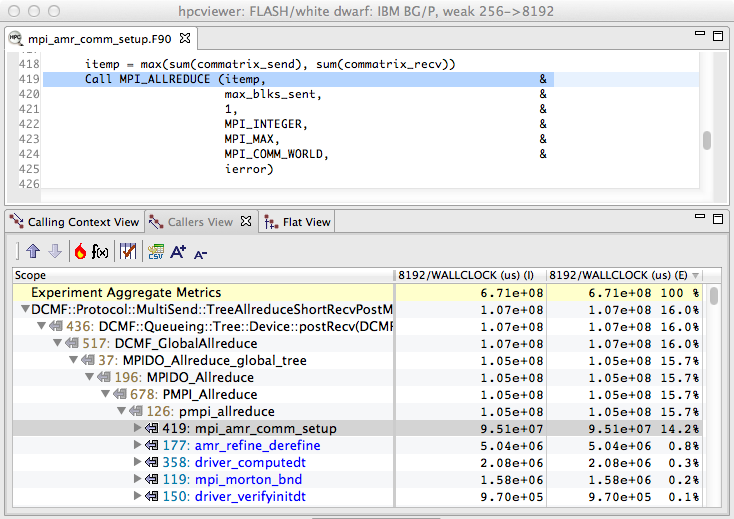The image size is (734, 519).
Task: Open the f(x) derived metric tool
Action: point(100,253)
